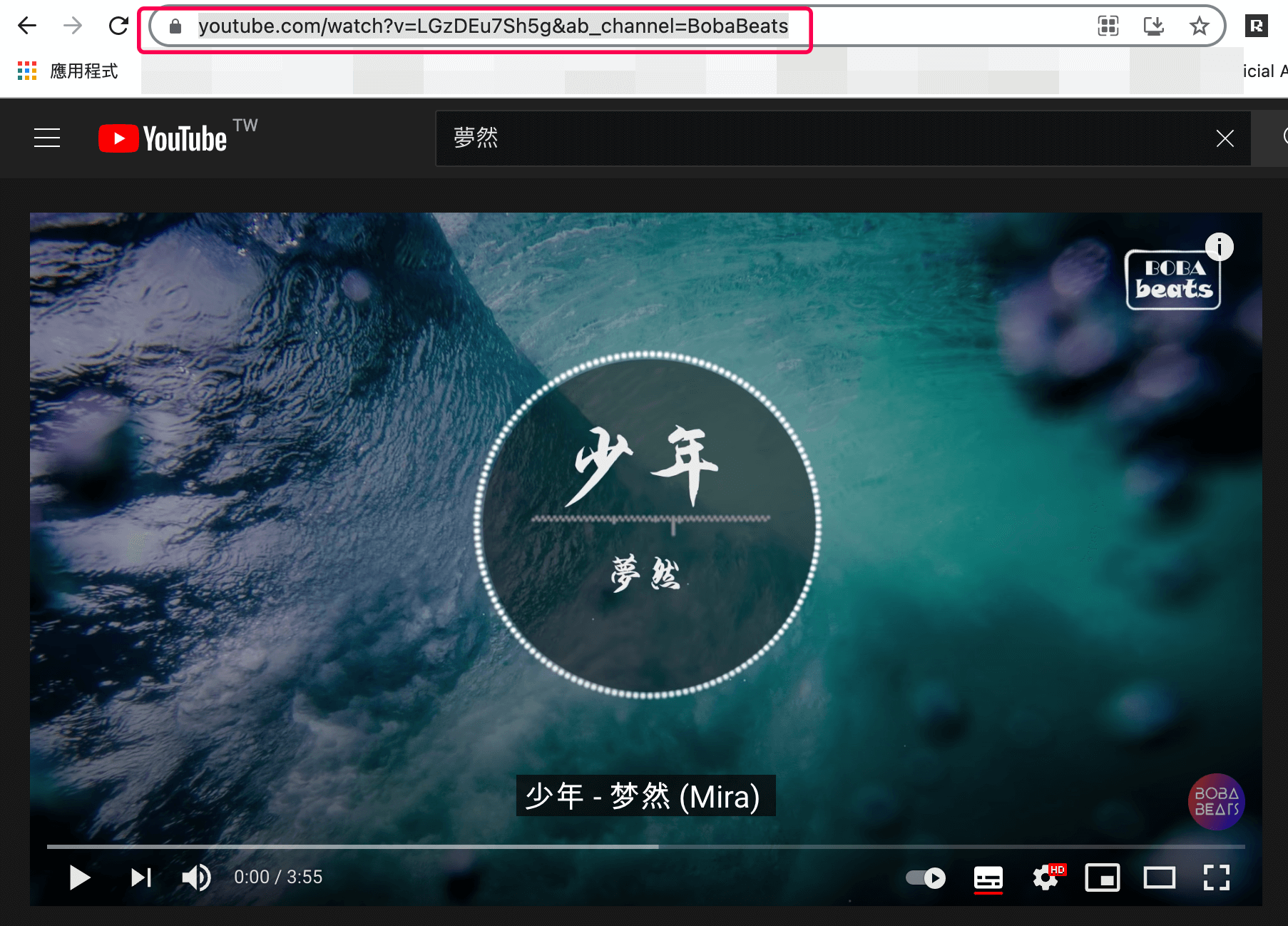
Task: Mute the video with the volume icon
Action: pos(197,878)
